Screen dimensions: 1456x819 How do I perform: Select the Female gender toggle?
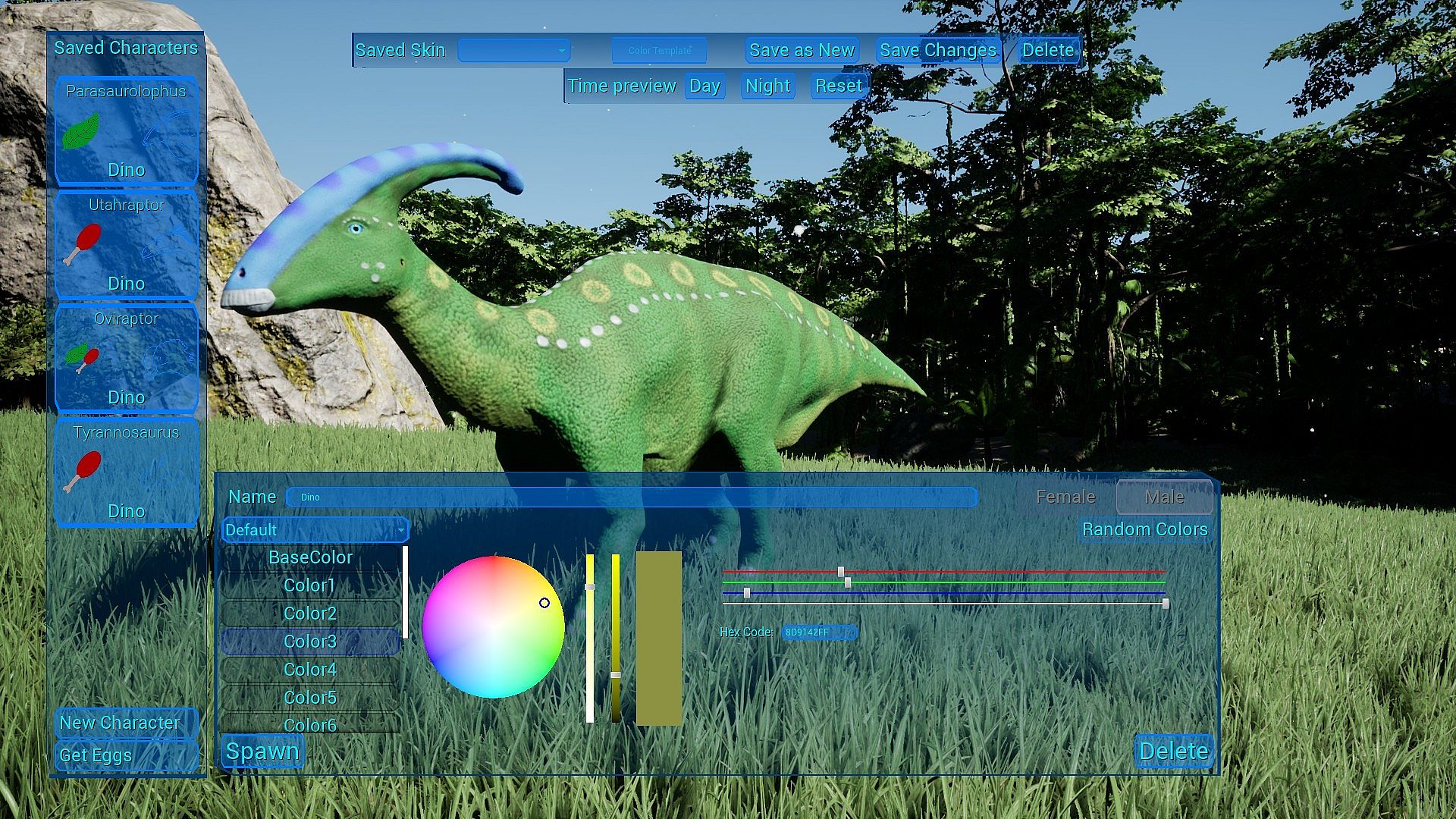tap(1065, 497)
